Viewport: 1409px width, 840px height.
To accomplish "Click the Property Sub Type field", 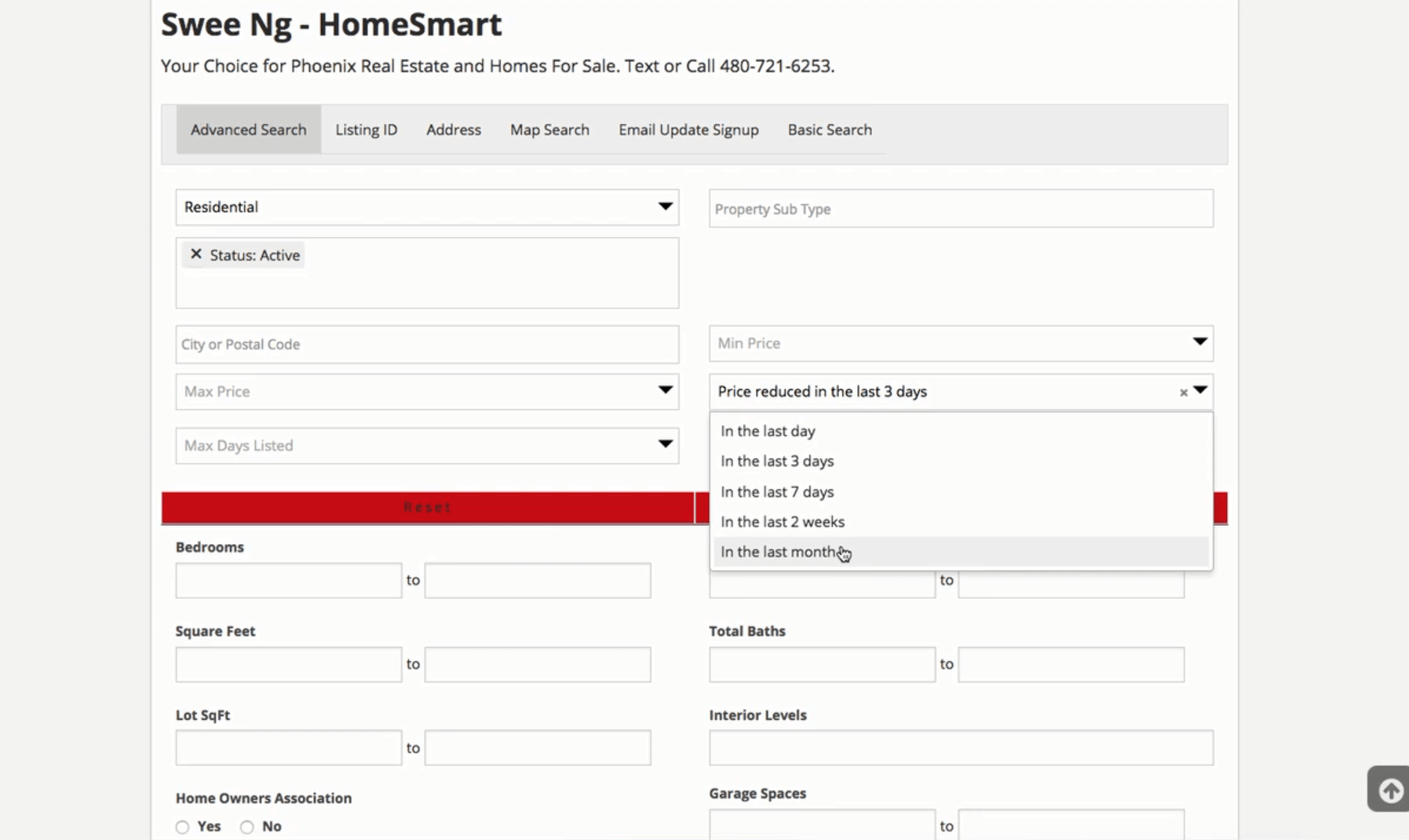I will (961, 209).
